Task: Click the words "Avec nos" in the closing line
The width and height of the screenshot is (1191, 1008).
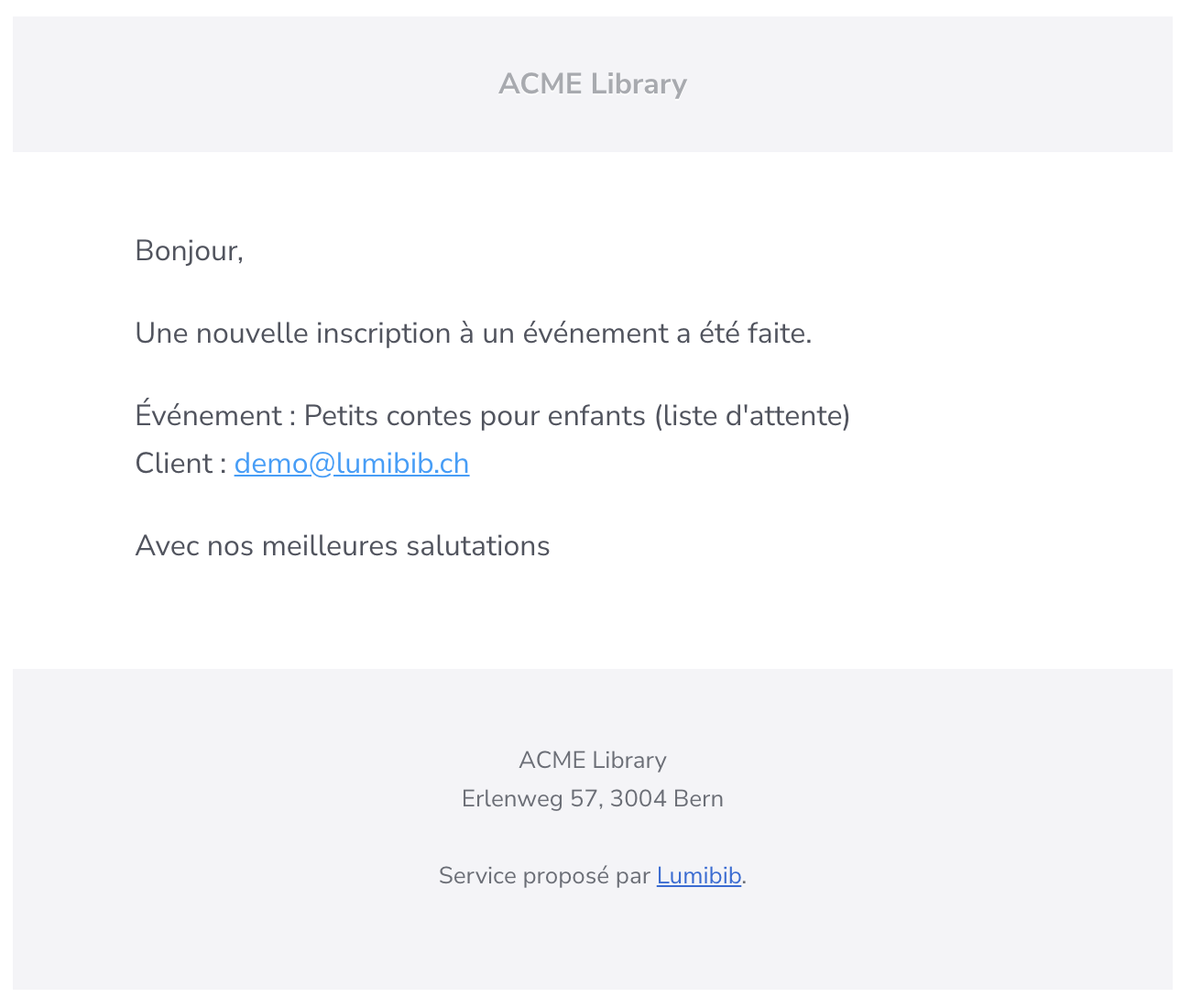Action: coord(194,546)
